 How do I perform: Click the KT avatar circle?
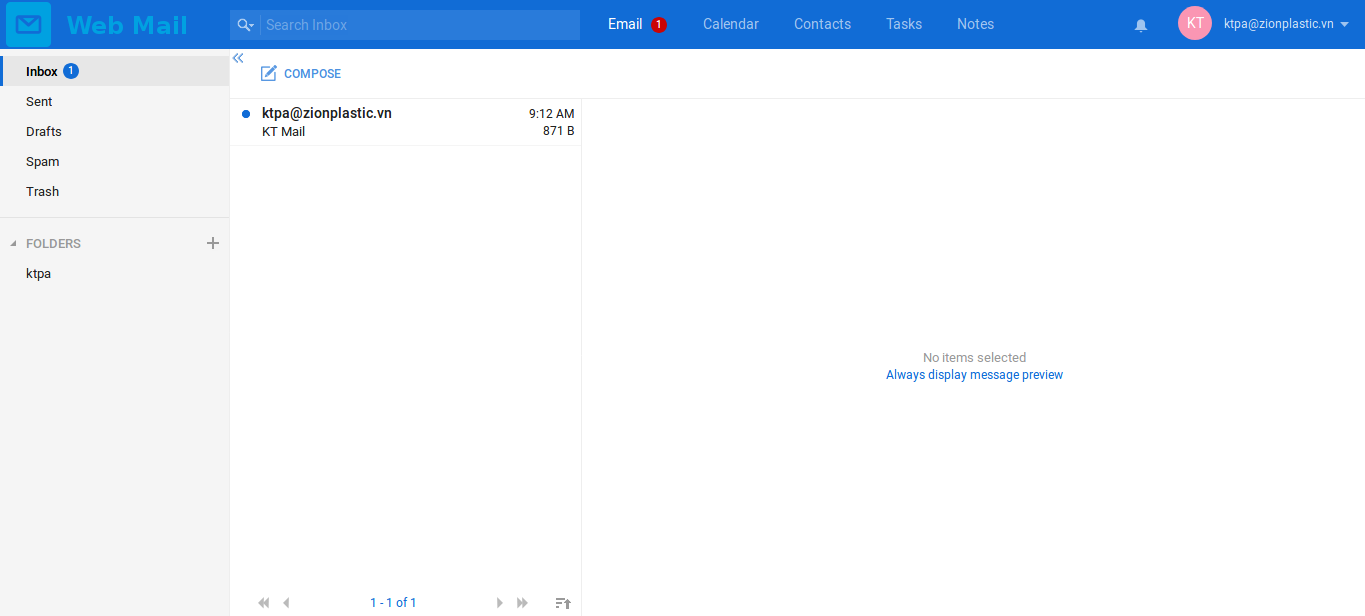coord(1195,23)
